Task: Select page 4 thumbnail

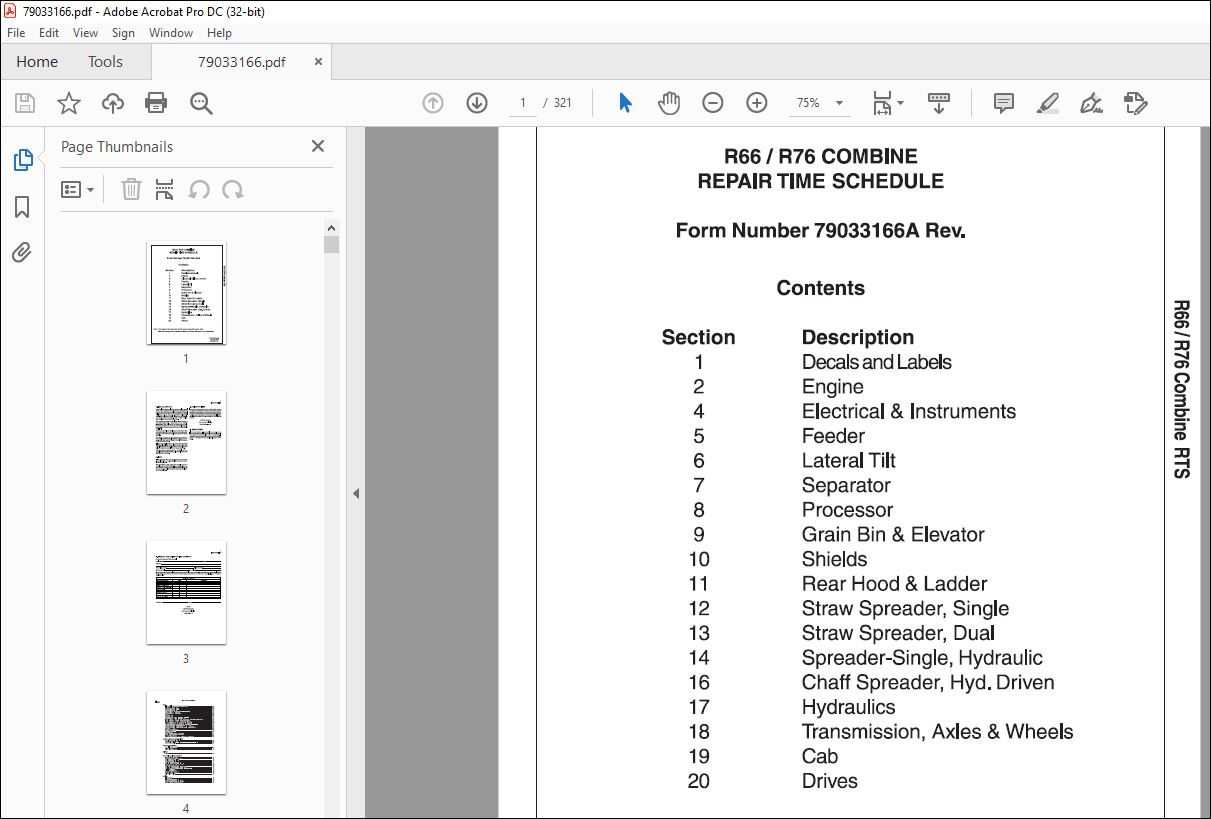Action: [186, 743]
